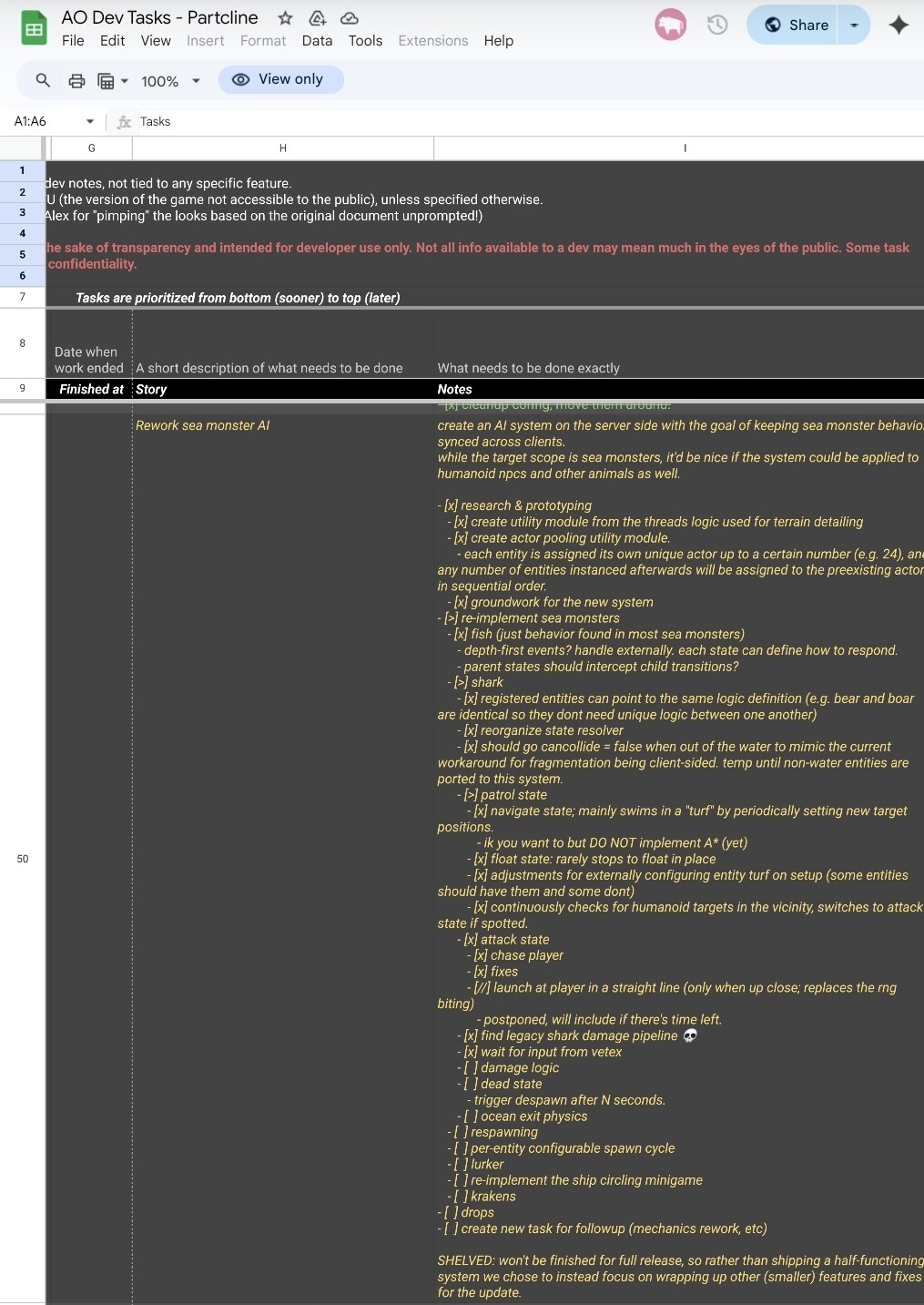Viewport: 924px width, 1305px height.
Task: Expand the Share options arrow
Action: (x=854, y=25)
